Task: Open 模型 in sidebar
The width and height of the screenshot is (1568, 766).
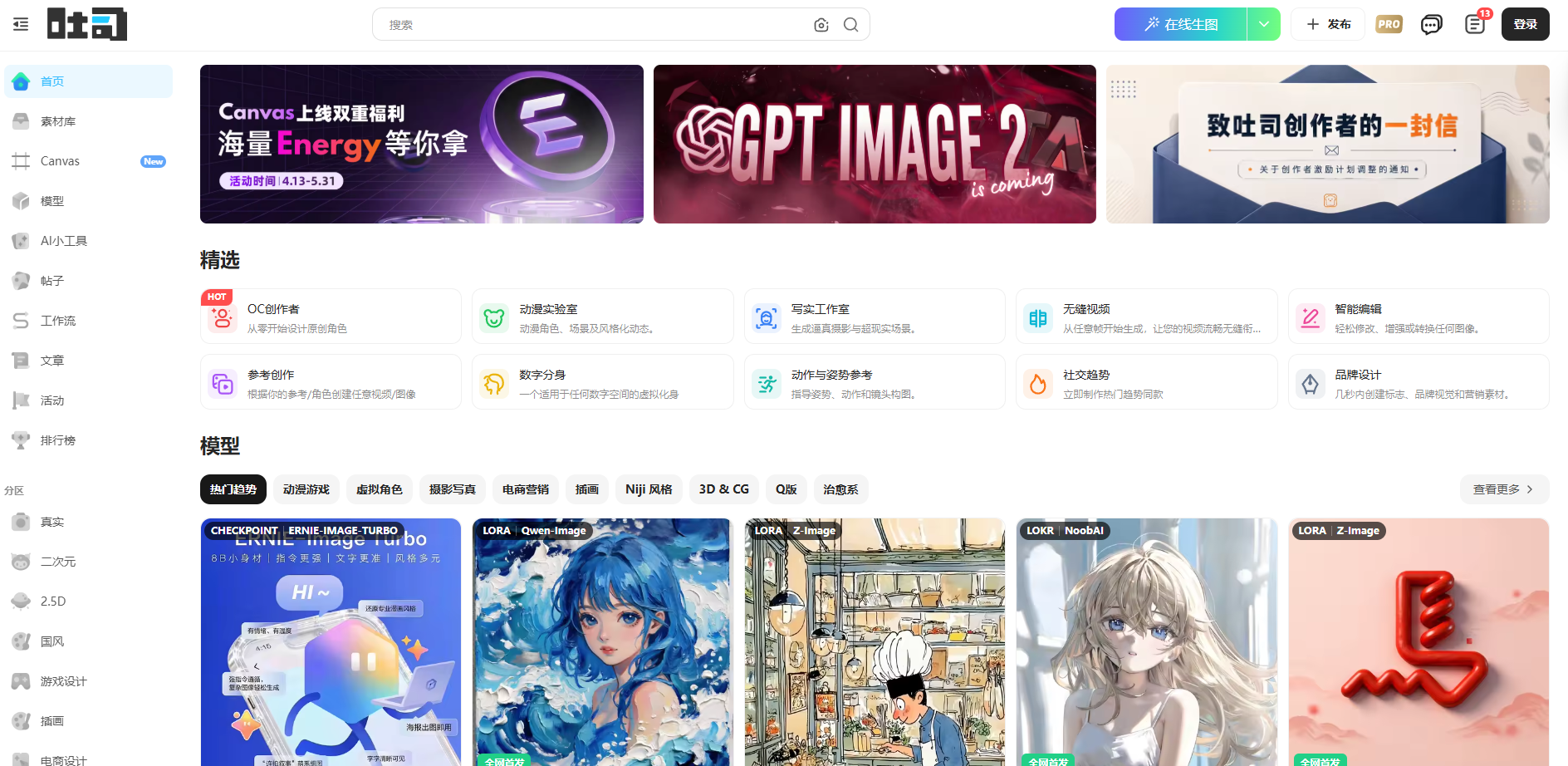Action: point(89,201)
